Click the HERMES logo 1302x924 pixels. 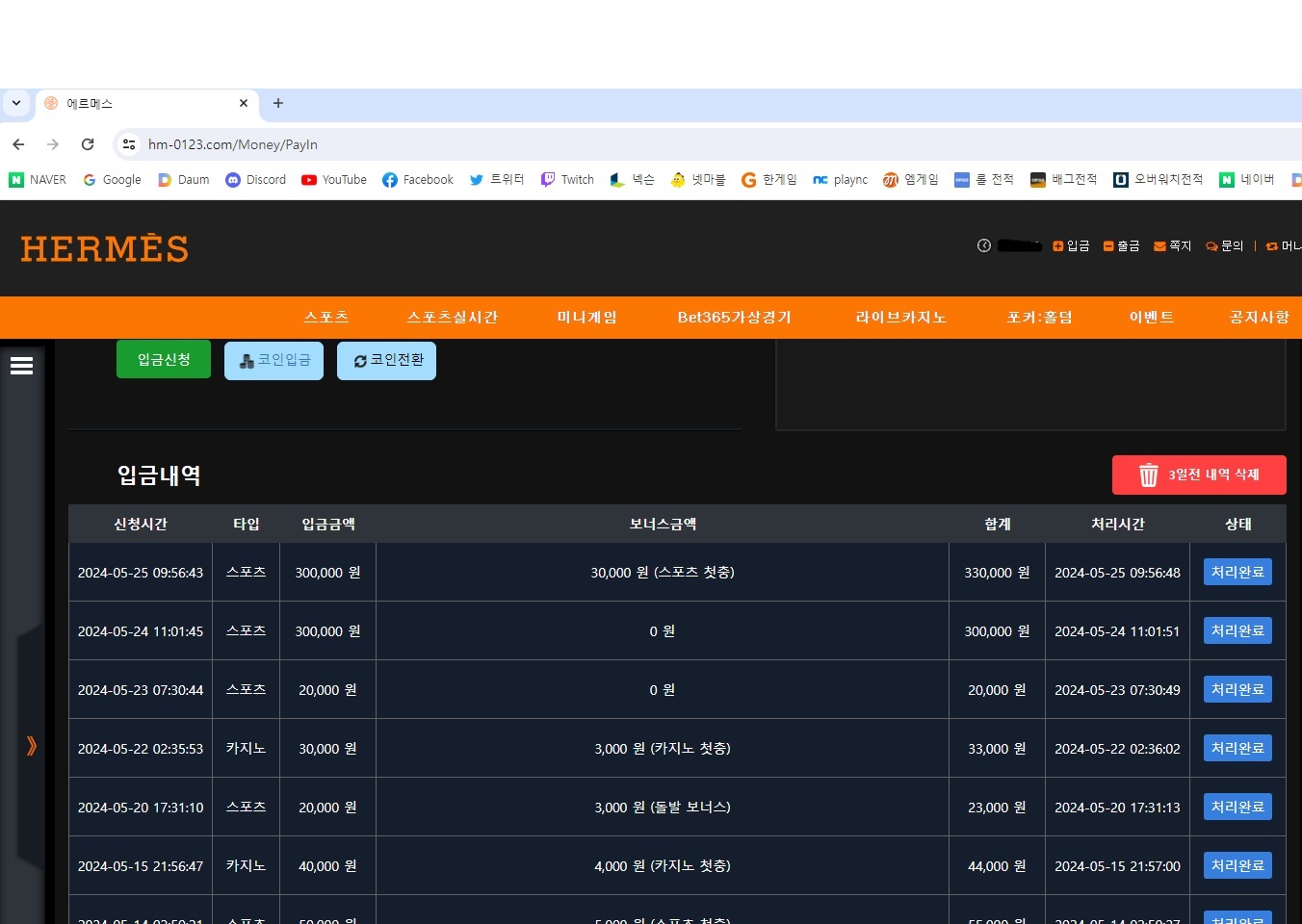[105, 248]
